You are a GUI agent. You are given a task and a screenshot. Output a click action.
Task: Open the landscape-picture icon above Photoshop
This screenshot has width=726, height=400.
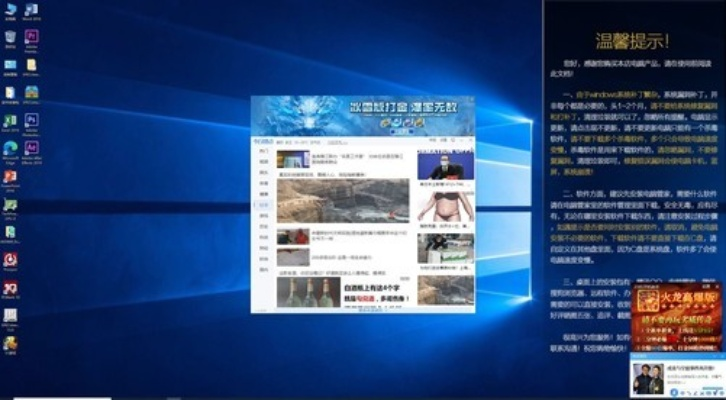tap(31, 94)
